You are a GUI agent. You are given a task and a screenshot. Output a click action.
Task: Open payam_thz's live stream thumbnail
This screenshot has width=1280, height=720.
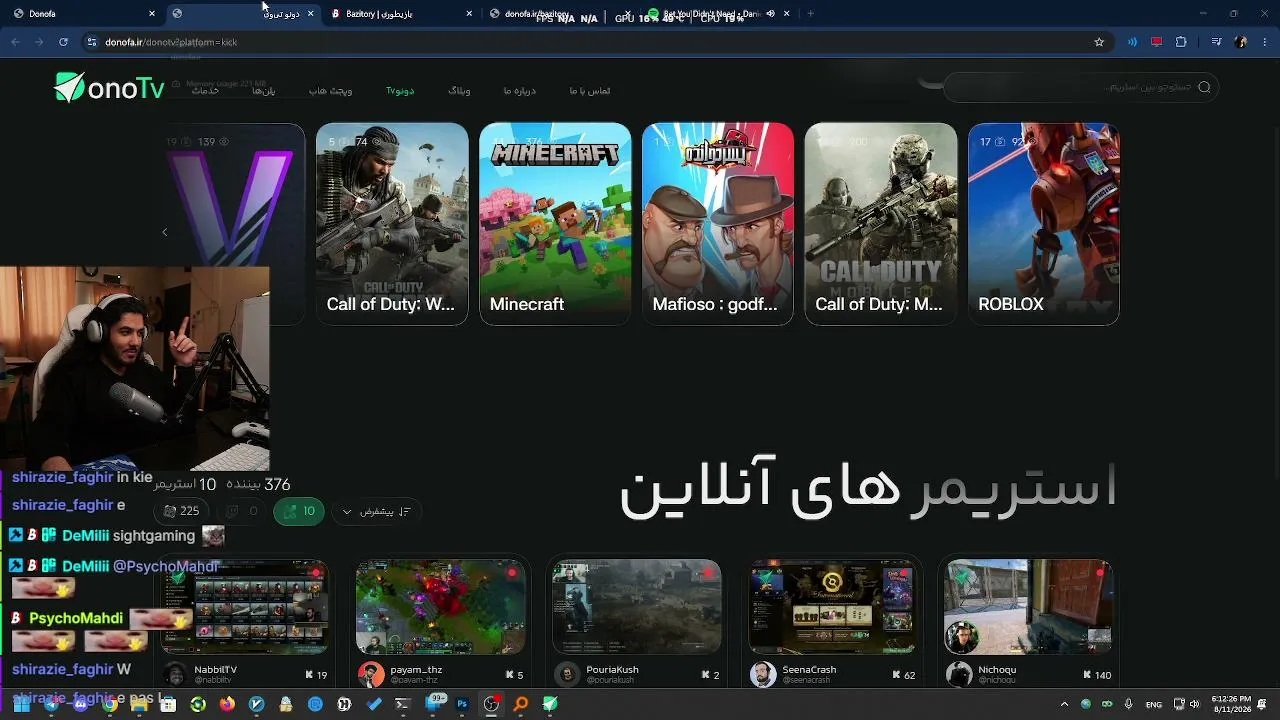click(x=441, y=607)
